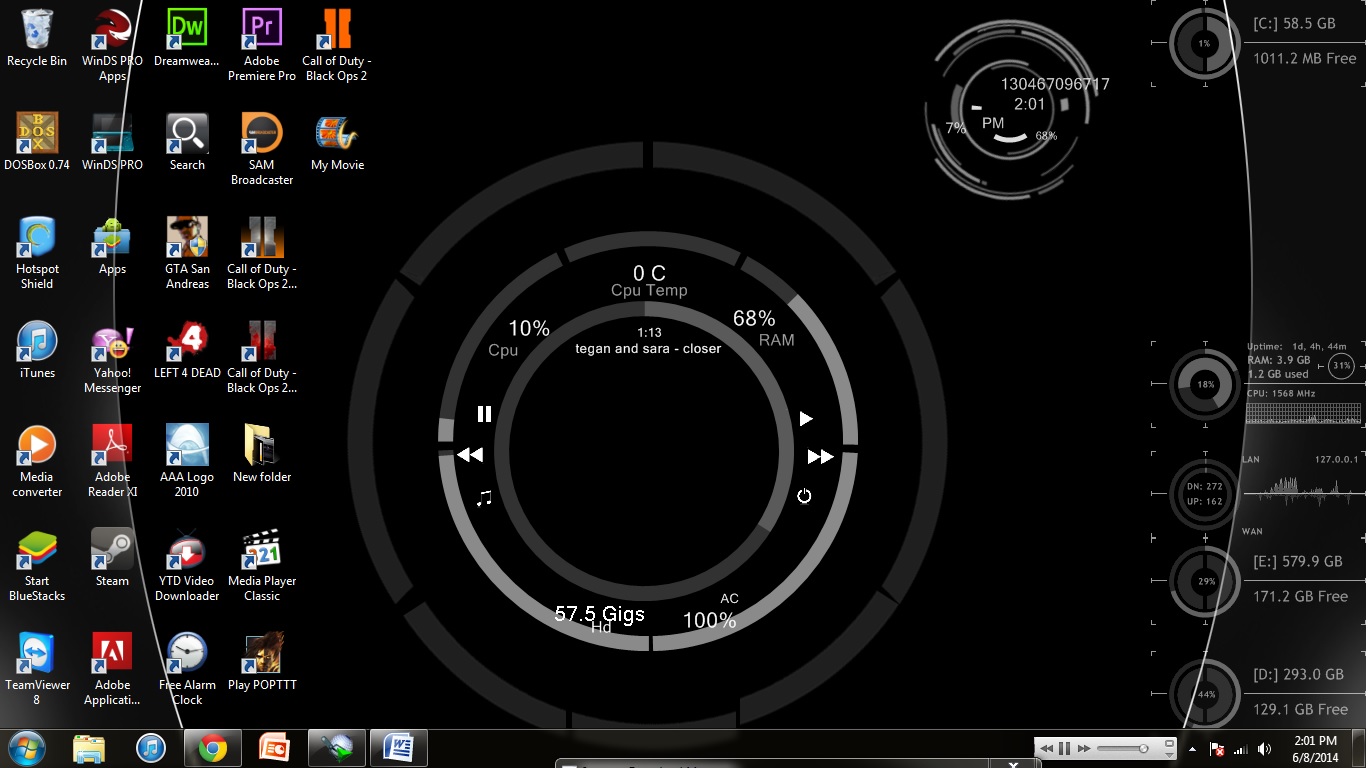Click the '0 C' Cpu Temp reading
This screenshot has height=770, width=1368.
coord(649,273)
